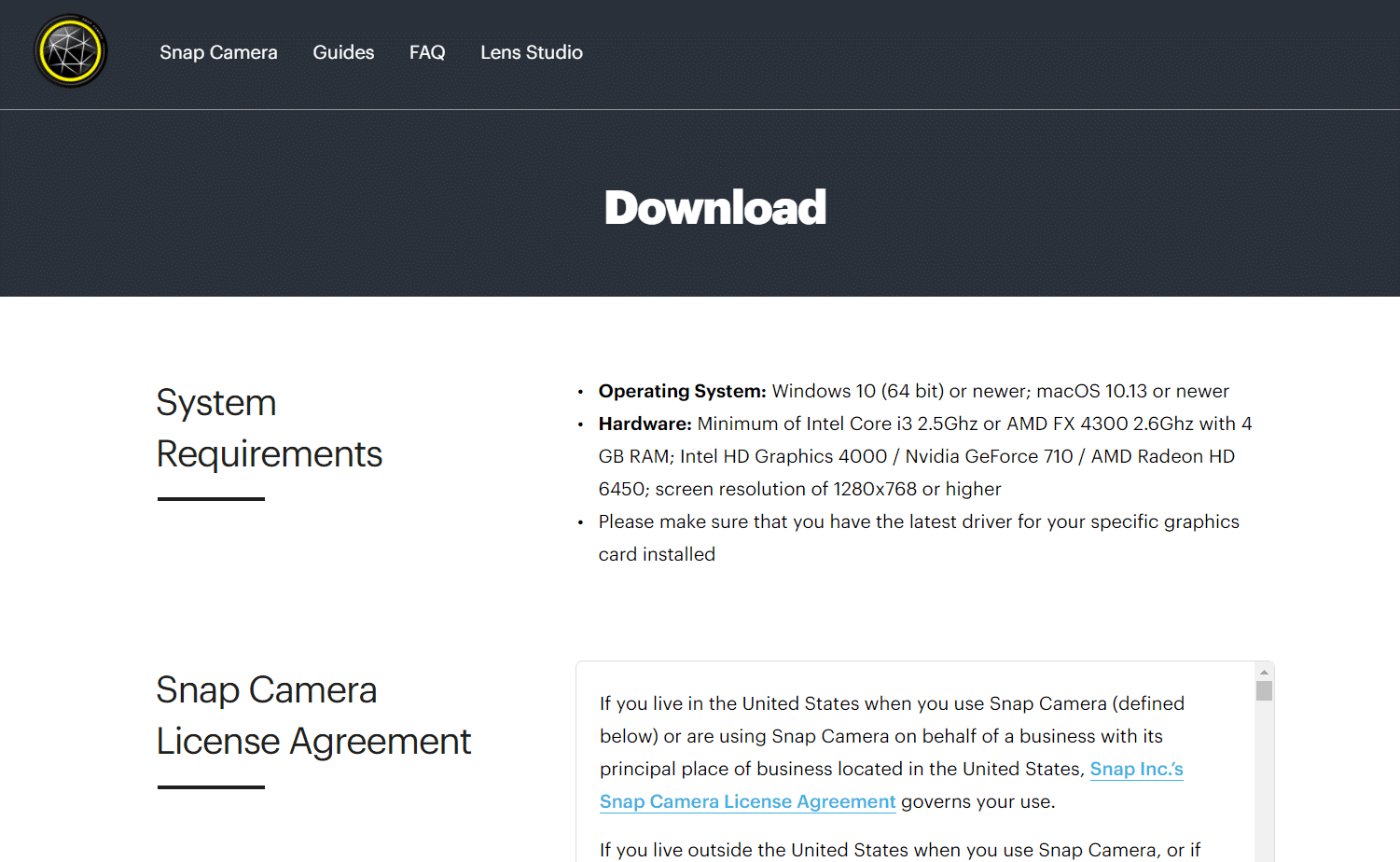Click the text 'card installed'

click(657, 554)
